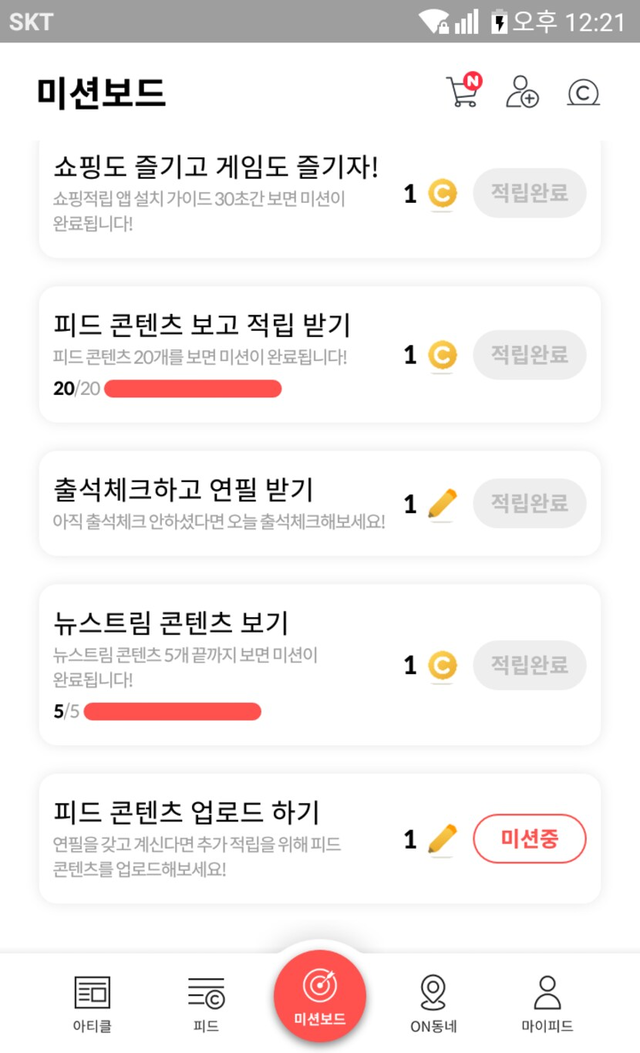Switch to the 아티클 tab

[92, 1003]
